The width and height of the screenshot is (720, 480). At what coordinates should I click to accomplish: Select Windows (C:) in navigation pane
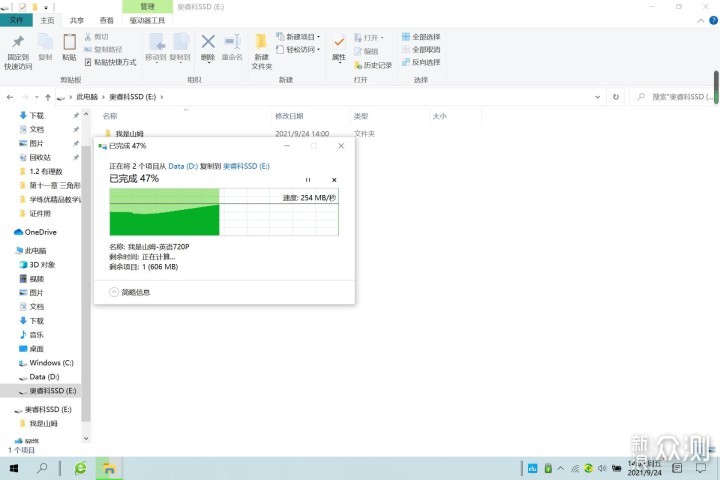pos(46,362)
